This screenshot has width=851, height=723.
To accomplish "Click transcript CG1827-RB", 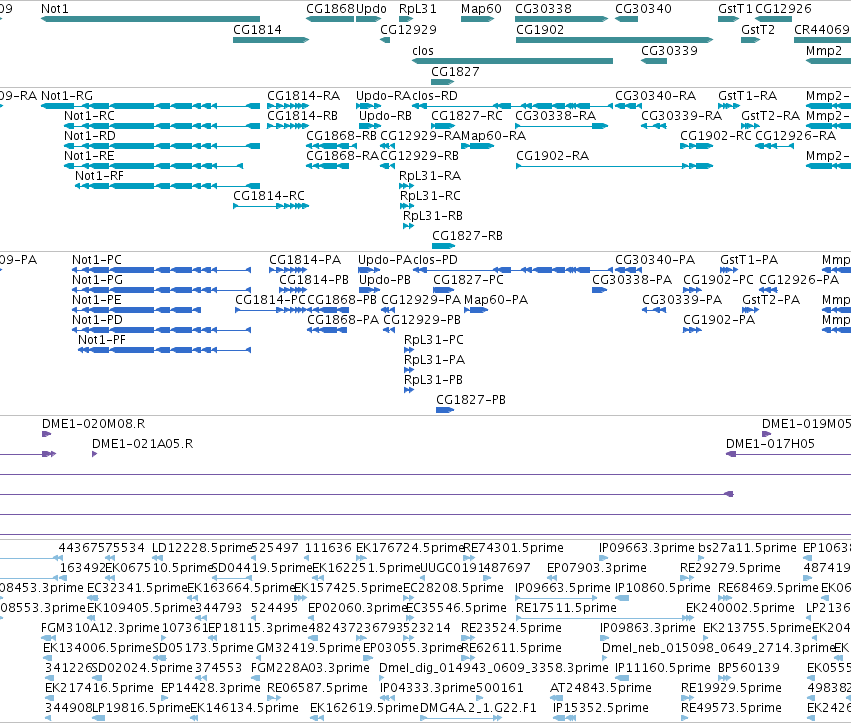I will tap(467, 236).
